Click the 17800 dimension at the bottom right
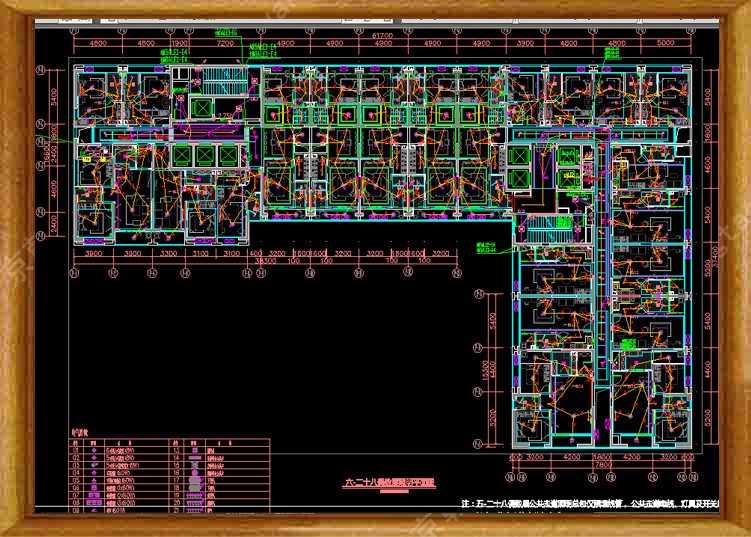This screenshot has width=751, height=537. (x=604, y=464)
